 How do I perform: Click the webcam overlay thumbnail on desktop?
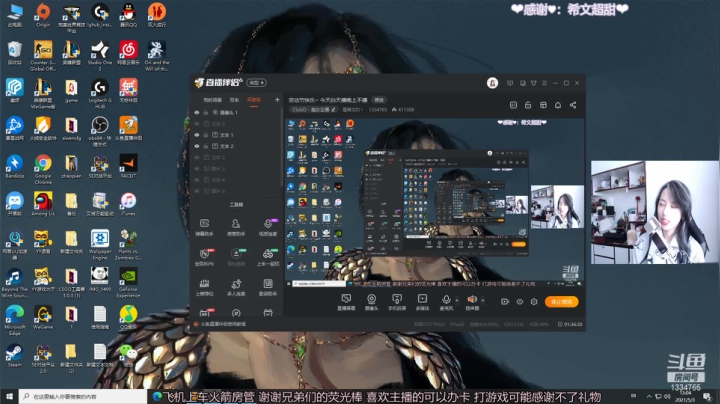[x=655, y=212]
